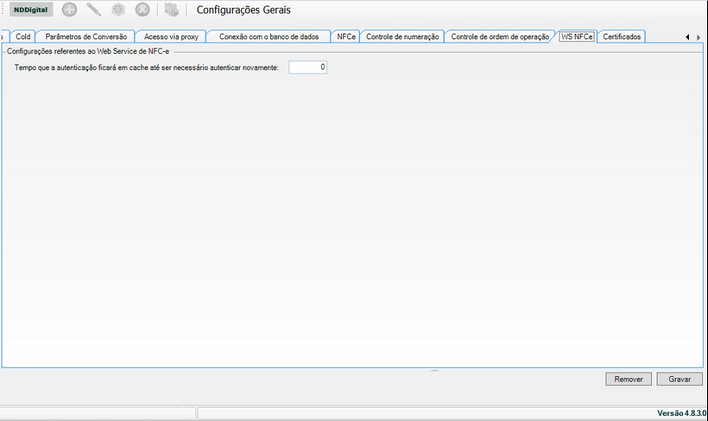Viewport: 708px width, 421px height.
Task: Click the Gravar button
Action: [x=680, y=379]
